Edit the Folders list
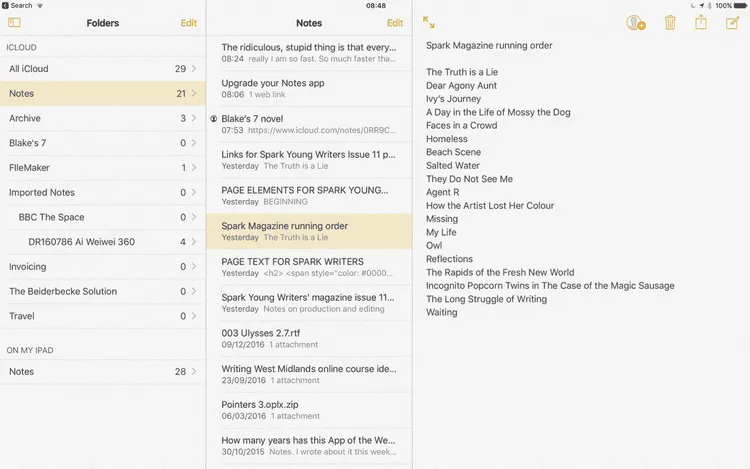 (188, 23)
